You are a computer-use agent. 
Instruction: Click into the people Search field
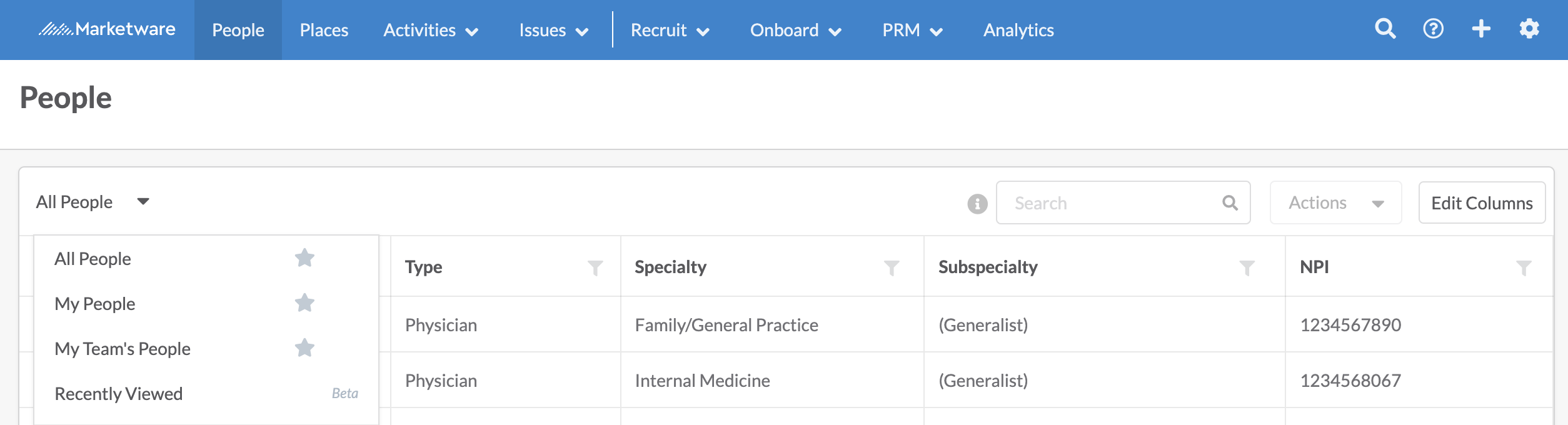[x=1123, y=203]
